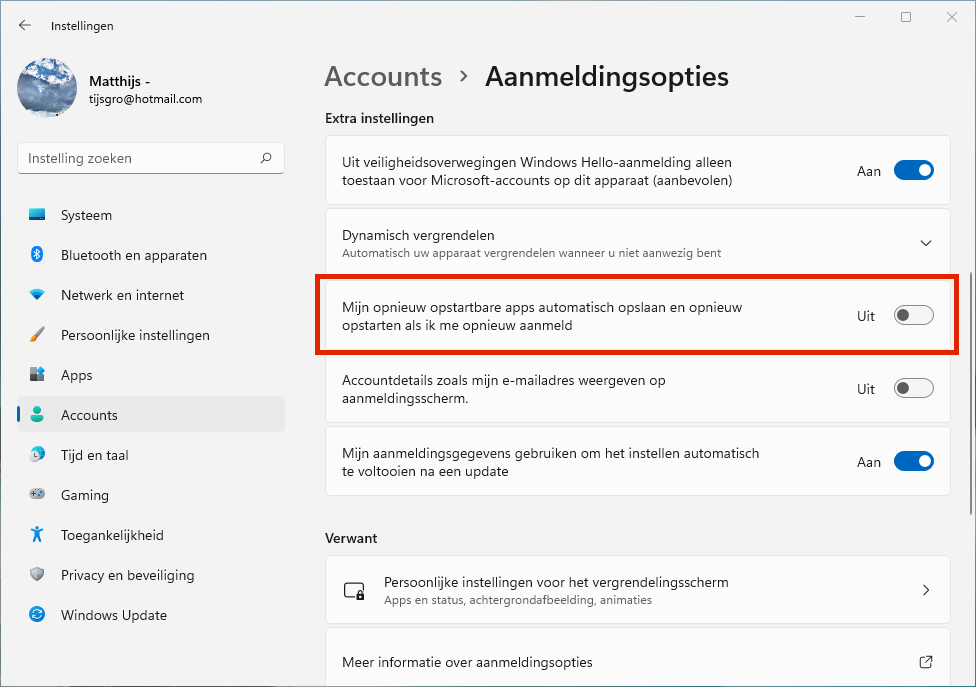Open Meer informatie over aanmeldingsopties external link
The height and width of the screenshot is (687, 976).
pos(925,662)
